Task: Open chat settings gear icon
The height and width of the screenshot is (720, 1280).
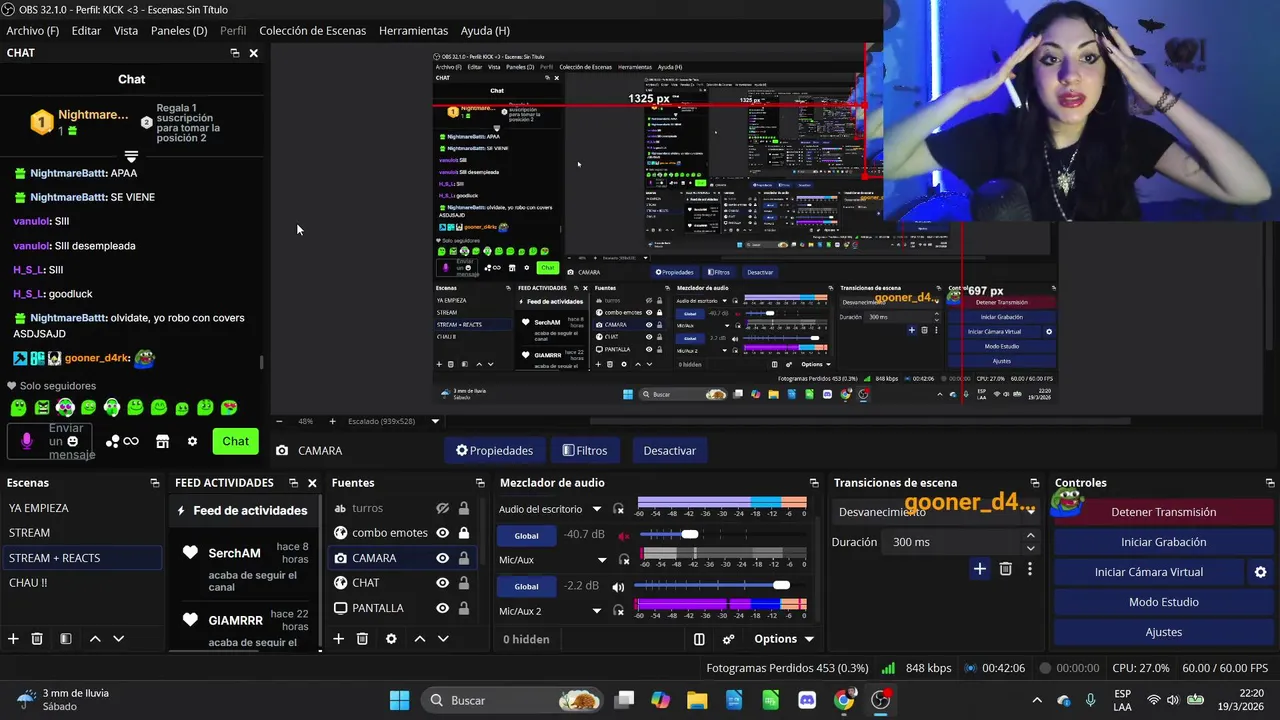Action: tap(192, 441)
